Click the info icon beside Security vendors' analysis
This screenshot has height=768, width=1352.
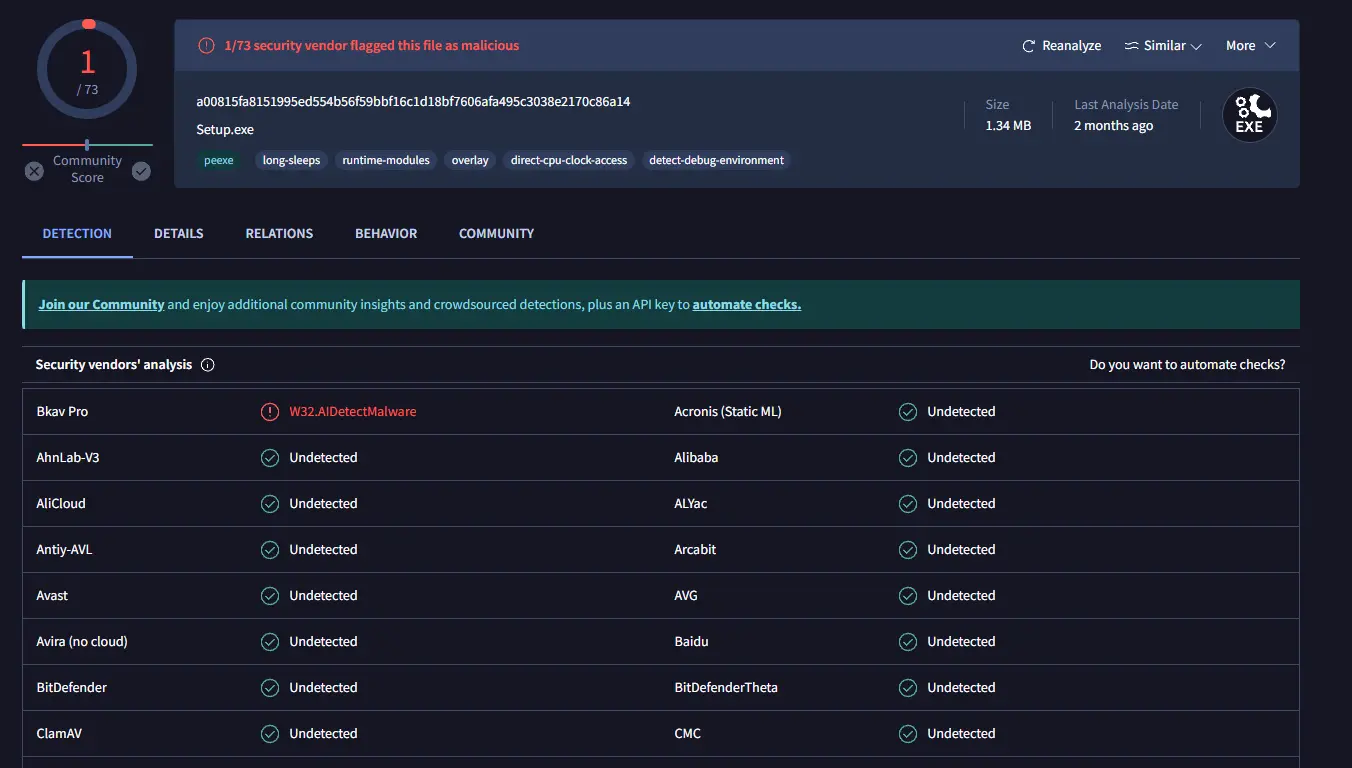pos(208,365)
